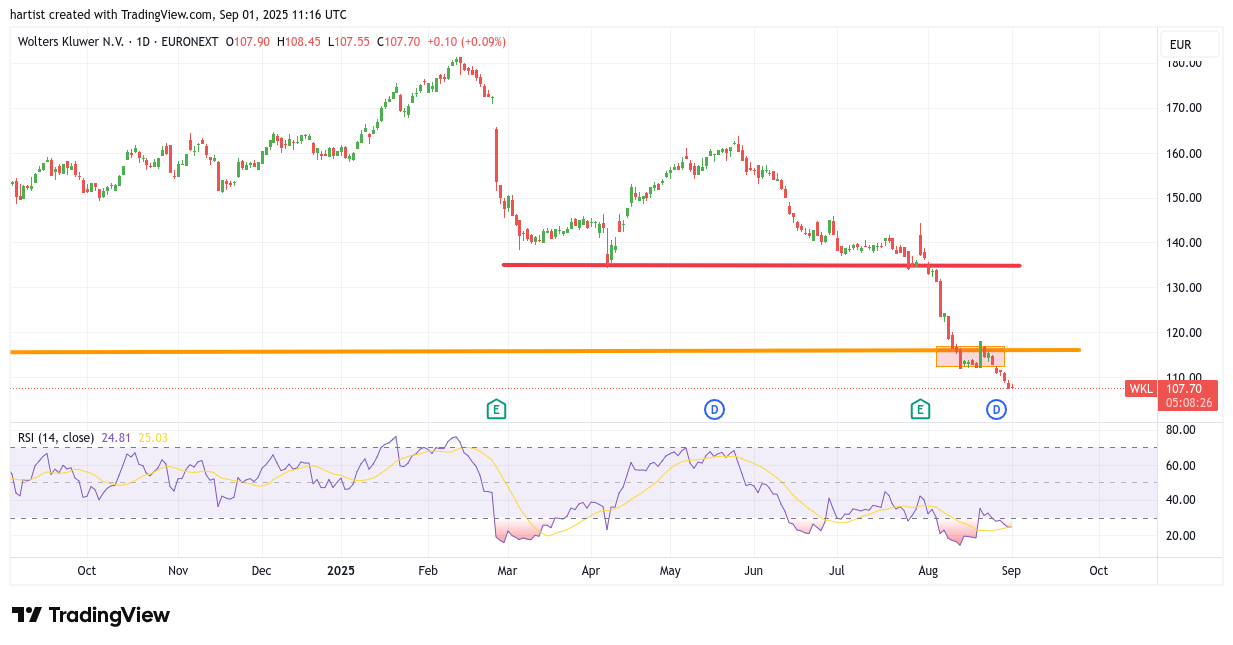Image resolution: width=1233 pixels, height=645 pixels.
Task: Open the EUR currency selector
Action: point(1190,45)
